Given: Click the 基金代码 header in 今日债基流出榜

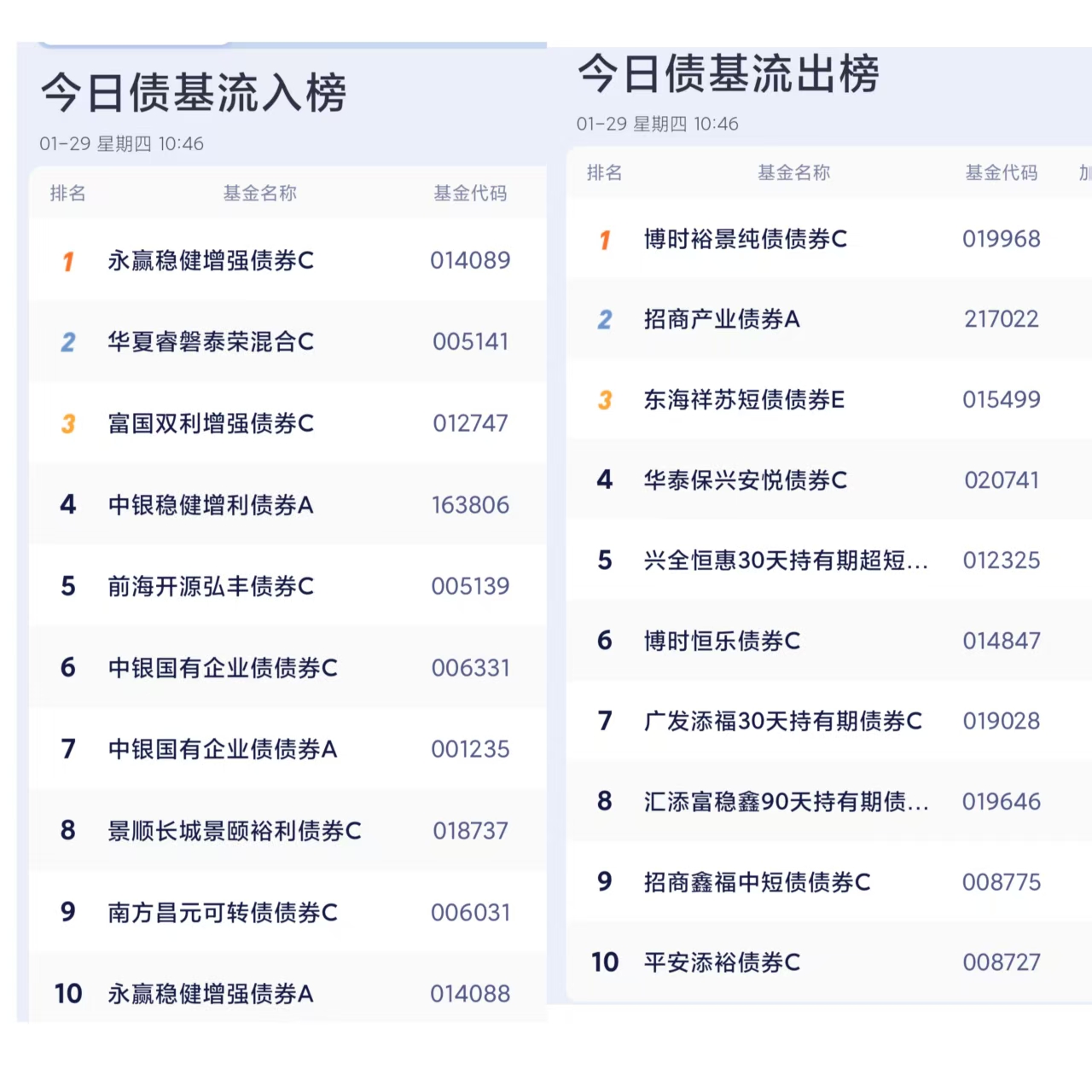Looking at the screenshot, I should point(1001,173).
